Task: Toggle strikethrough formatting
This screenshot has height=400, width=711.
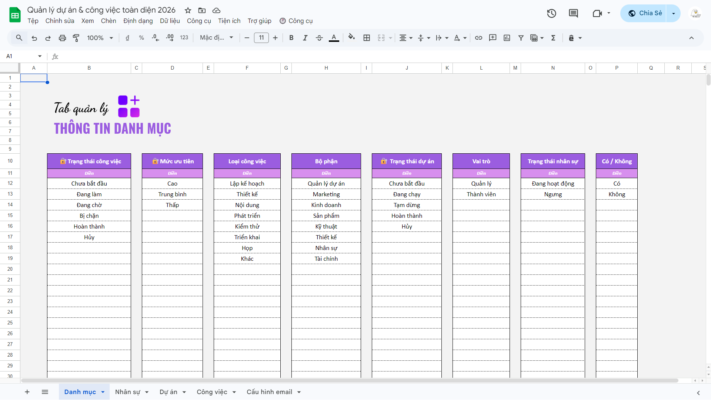Action: [x=320, y=38]
